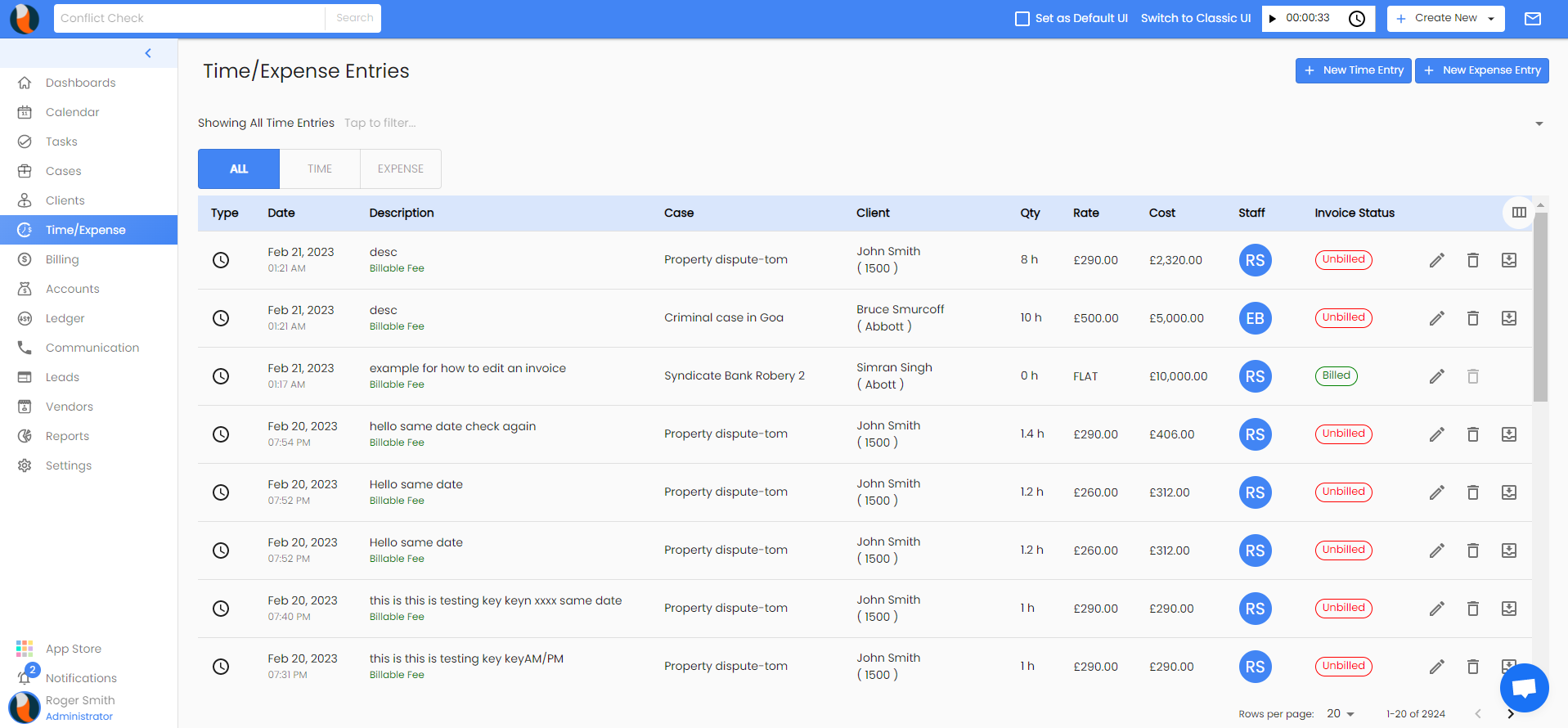
Task: Open the timer clock icon
Action: pos(1356,19)
